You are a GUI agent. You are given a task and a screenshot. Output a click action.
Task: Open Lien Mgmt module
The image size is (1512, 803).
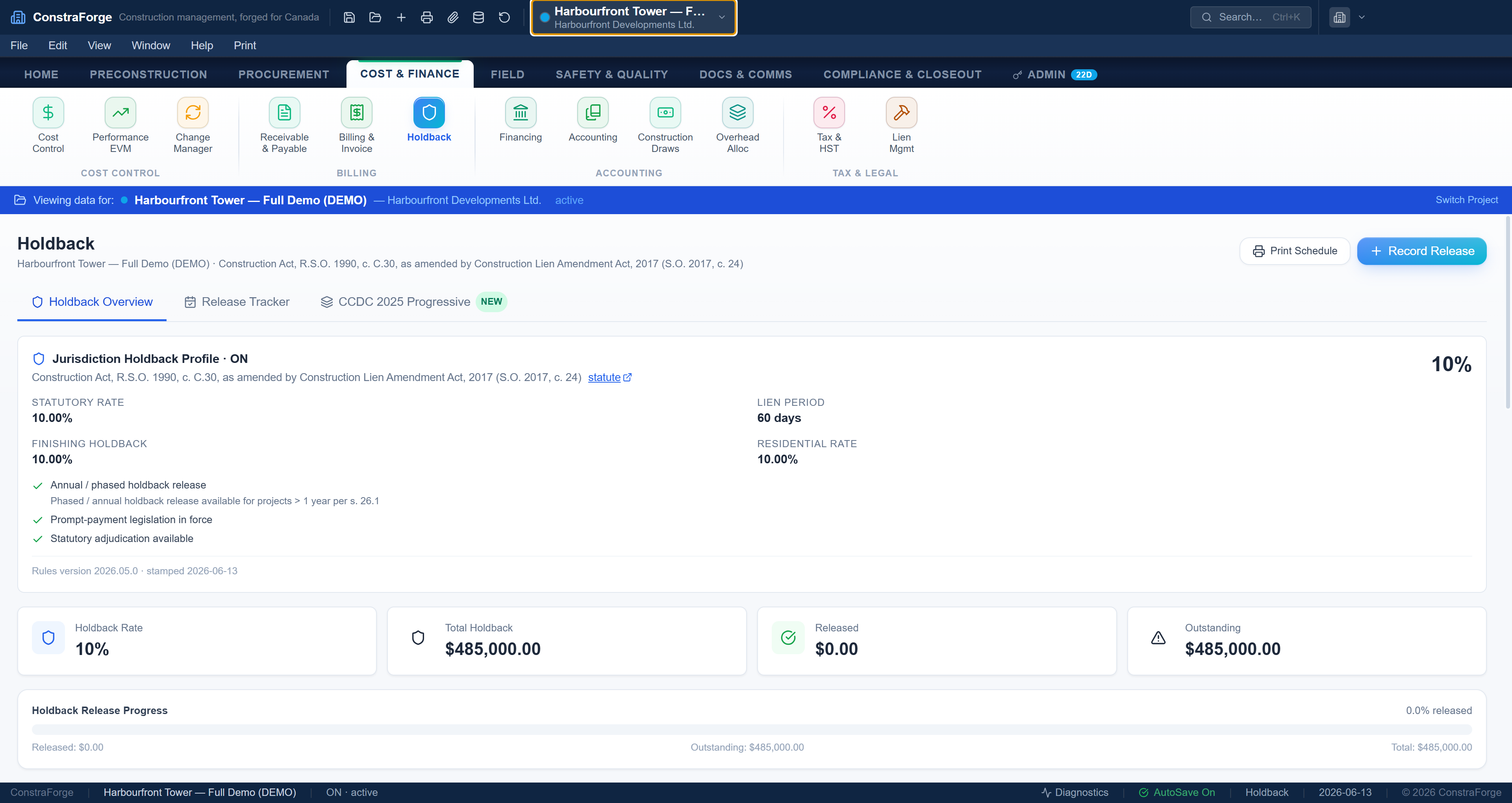901,125
